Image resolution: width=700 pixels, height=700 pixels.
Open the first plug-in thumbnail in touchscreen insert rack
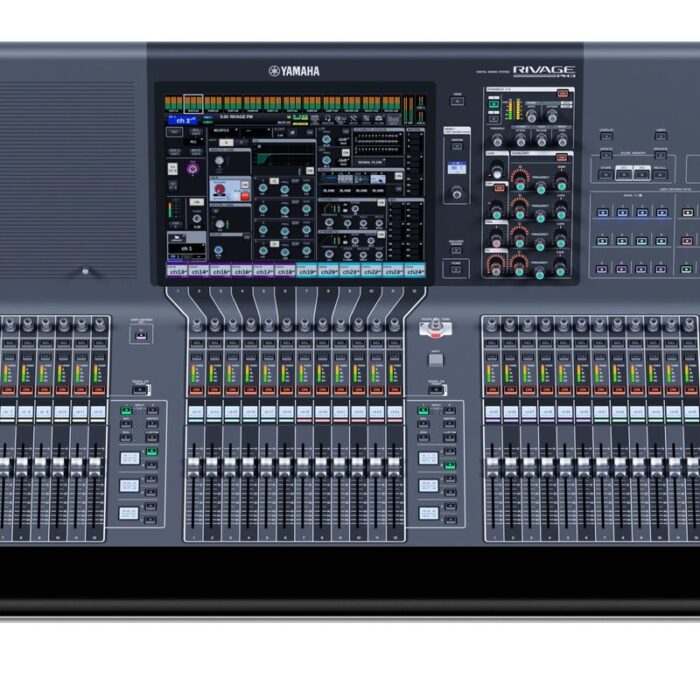pyautogui.click(x=329, y=179)
